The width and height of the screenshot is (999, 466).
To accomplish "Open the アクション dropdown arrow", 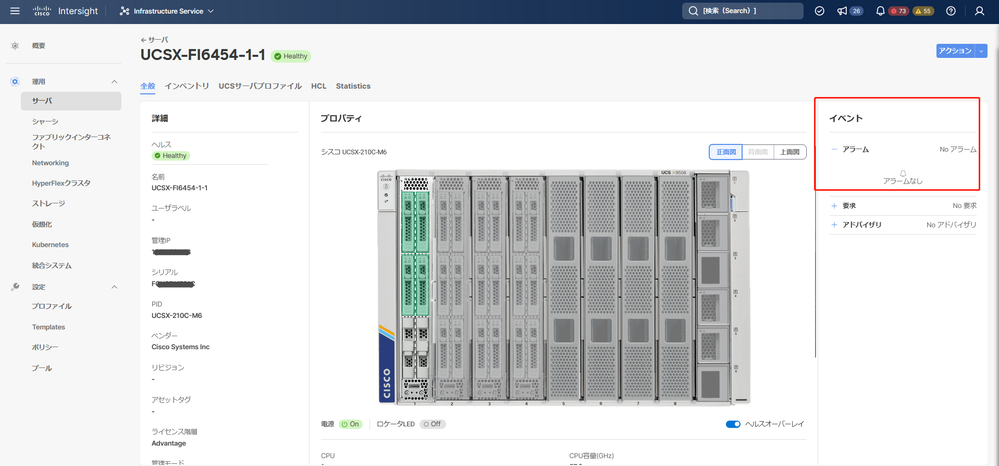I will click(x=981, y=51).
